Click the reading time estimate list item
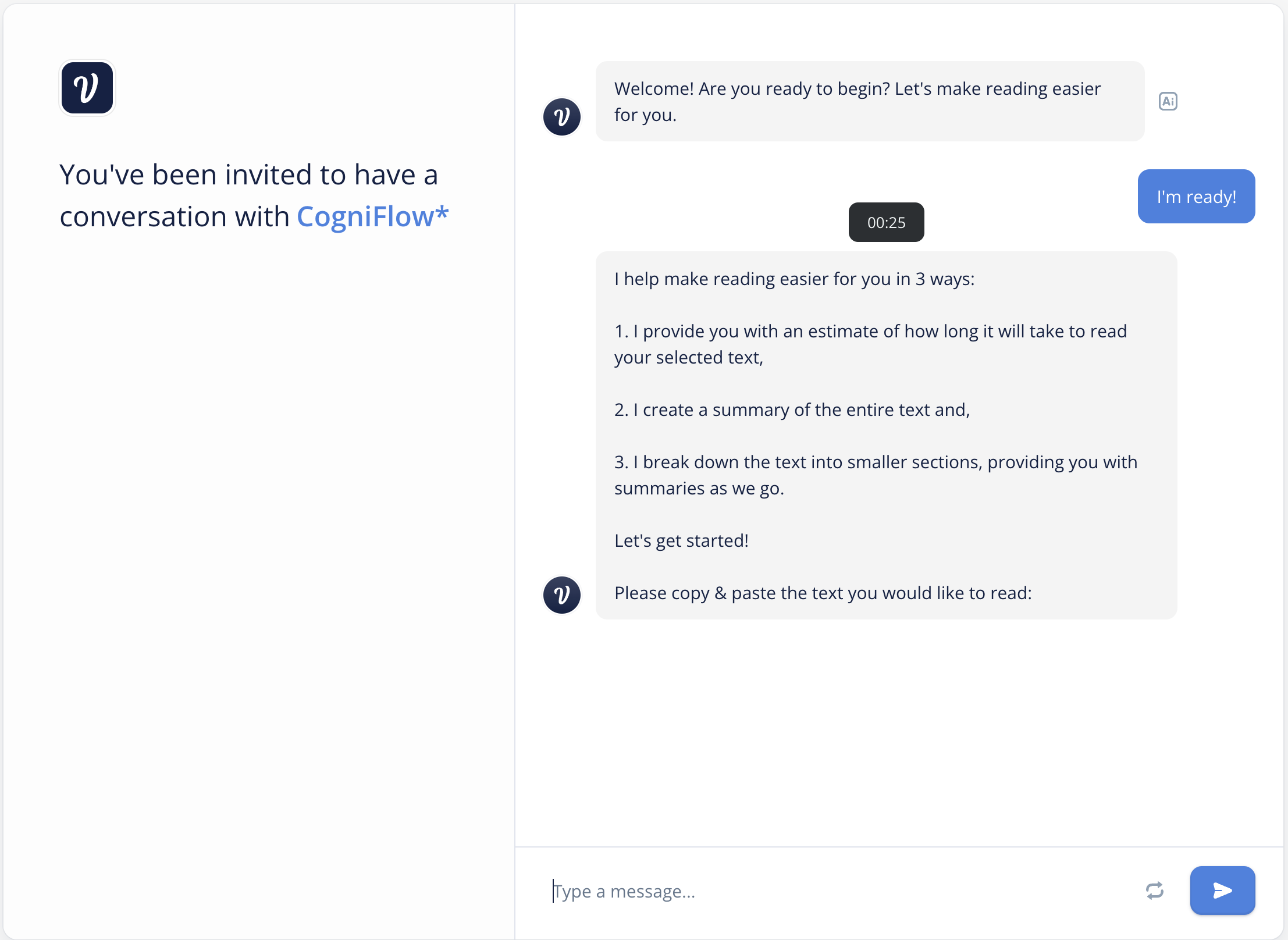The height and width of the screenshot is (940, 1288). 870,344
